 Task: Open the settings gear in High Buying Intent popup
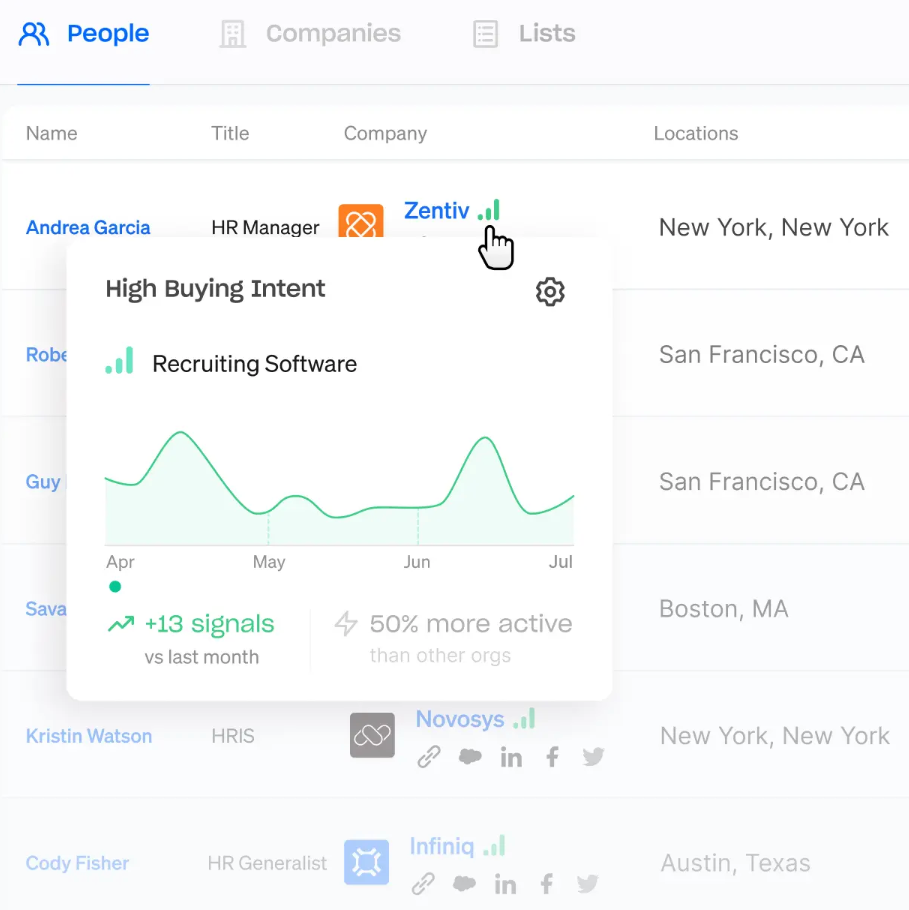click(x=549, y=291)
